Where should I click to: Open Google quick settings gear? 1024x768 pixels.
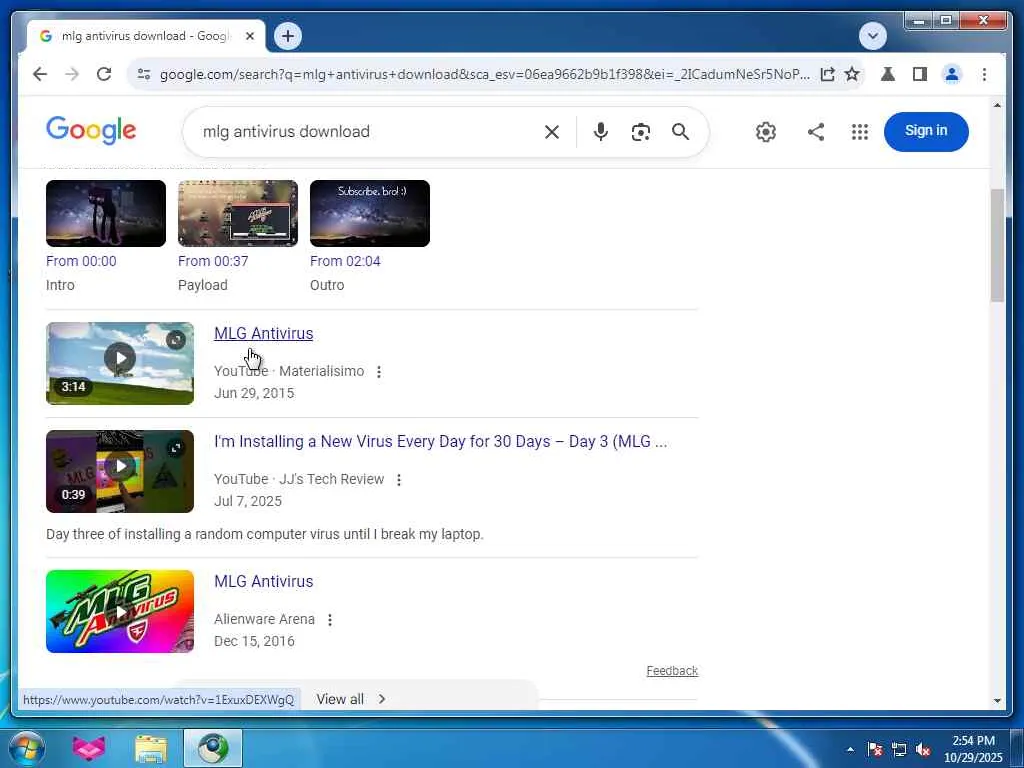coord(766,132)
